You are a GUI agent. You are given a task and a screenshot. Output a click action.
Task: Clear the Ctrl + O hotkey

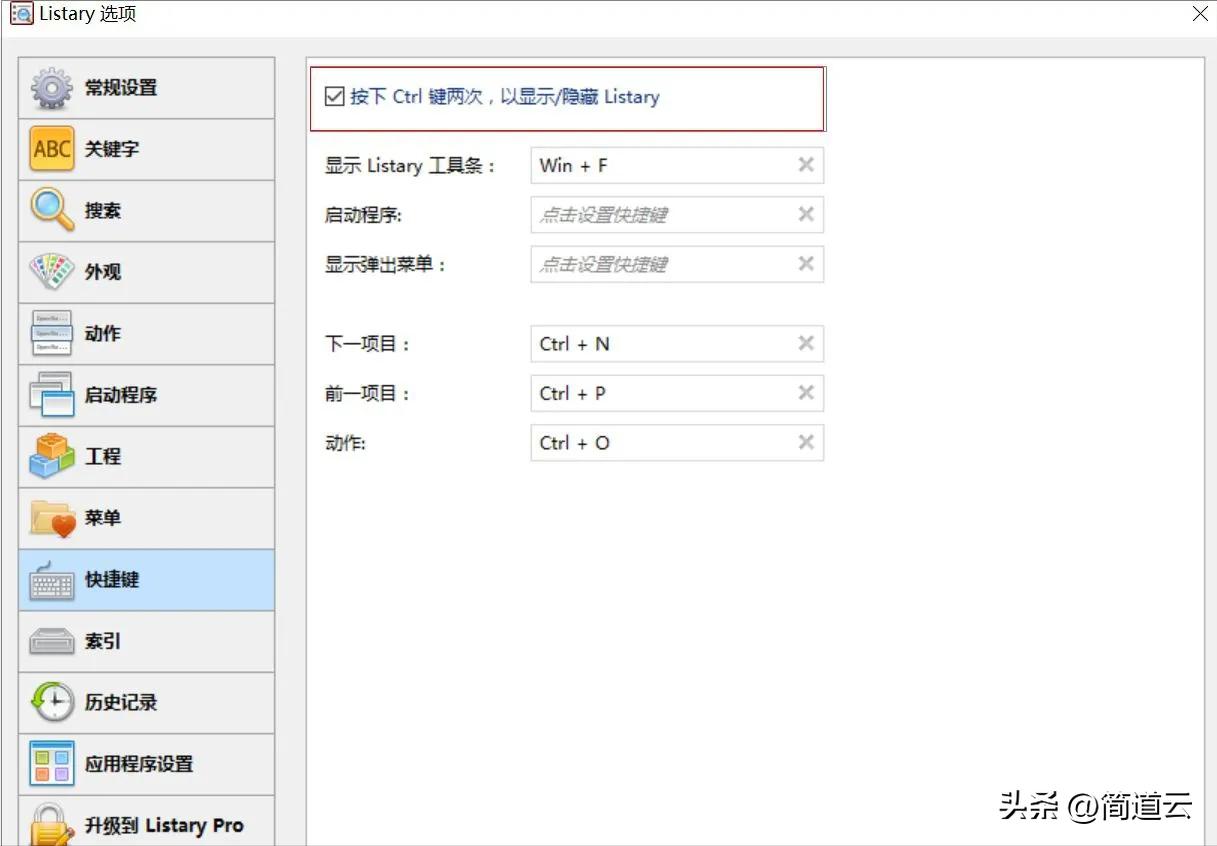pyautogui.click(x=806, y=442)
